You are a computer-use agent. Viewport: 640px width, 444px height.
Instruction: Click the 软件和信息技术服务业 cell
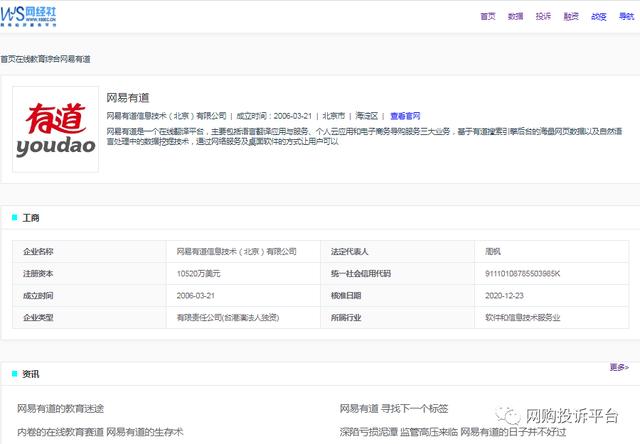(x=551, y=317)
